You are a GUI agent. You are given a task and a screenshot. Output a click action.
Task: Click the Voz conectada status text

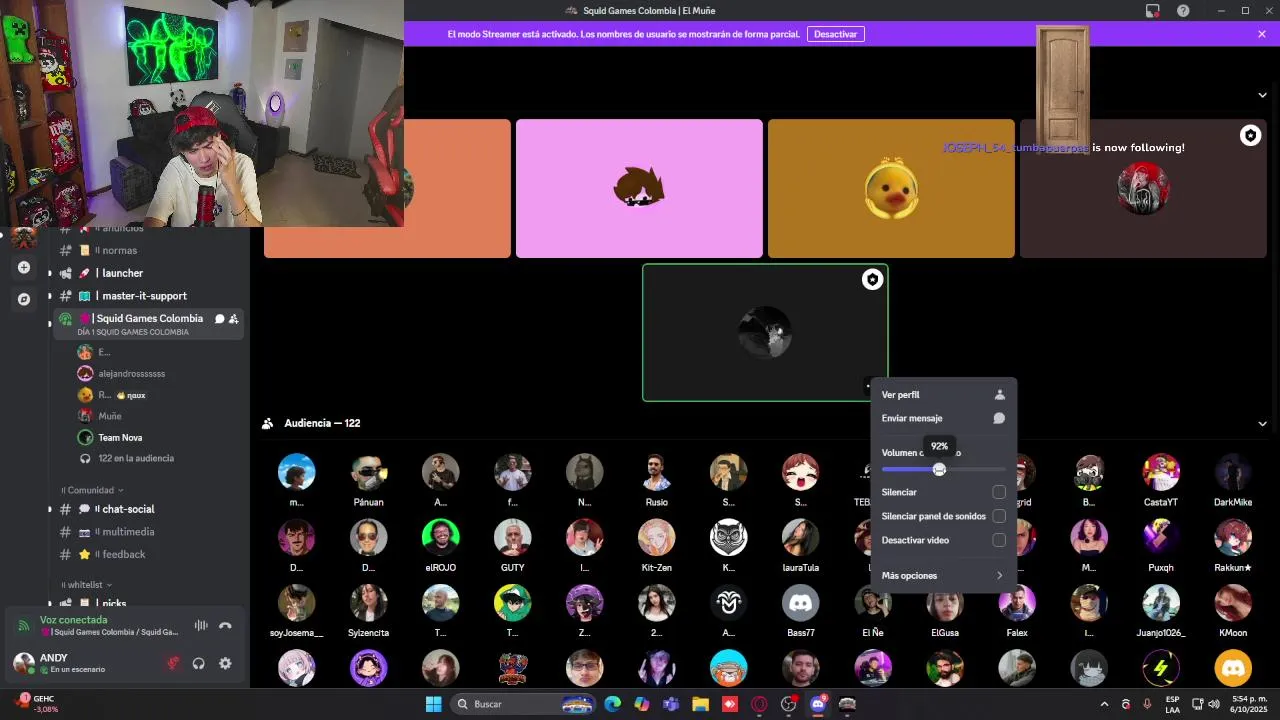coord(74,620)
